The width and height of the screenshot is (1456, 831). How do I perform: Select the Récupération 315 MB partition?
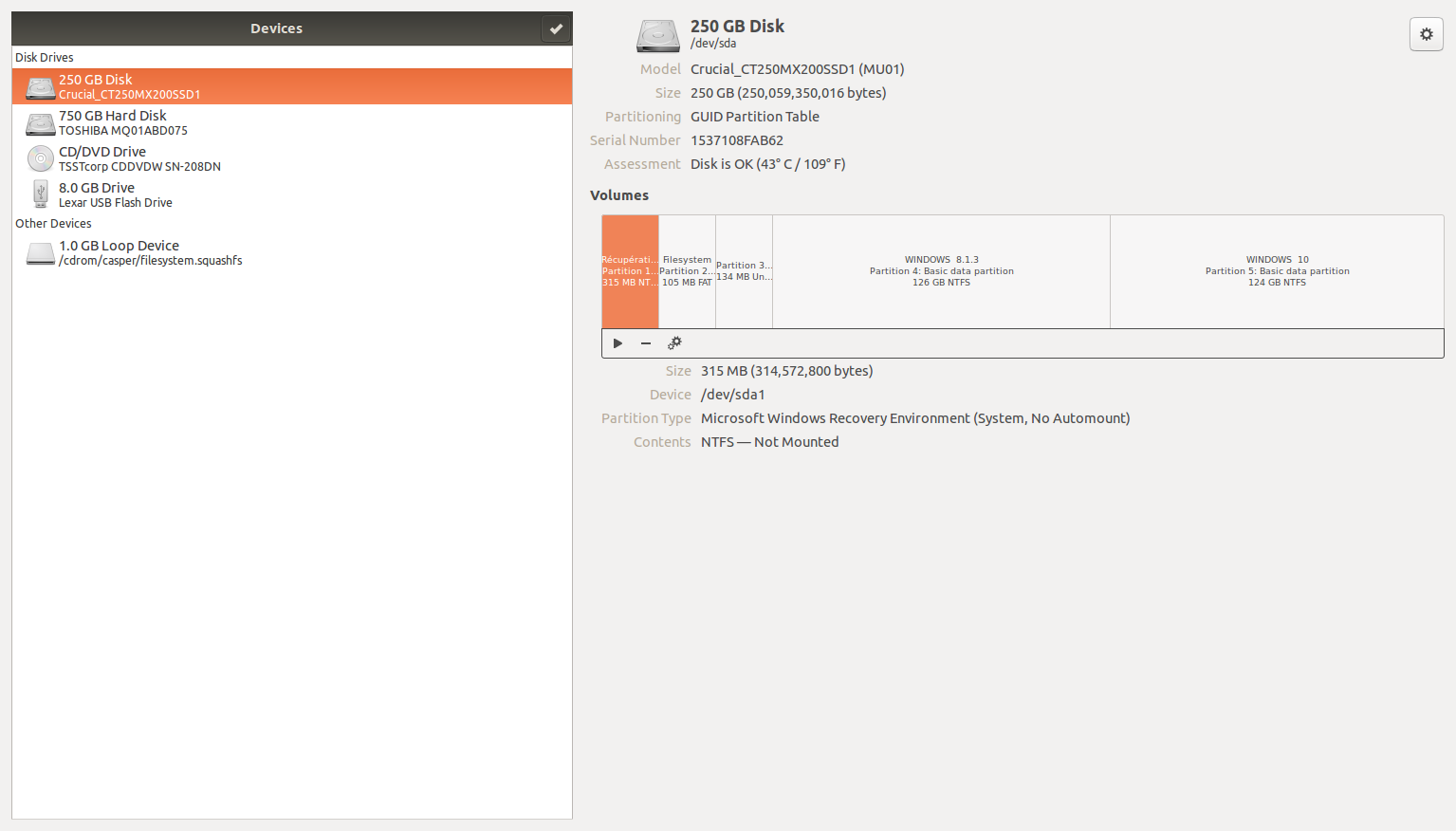point(630,271)
